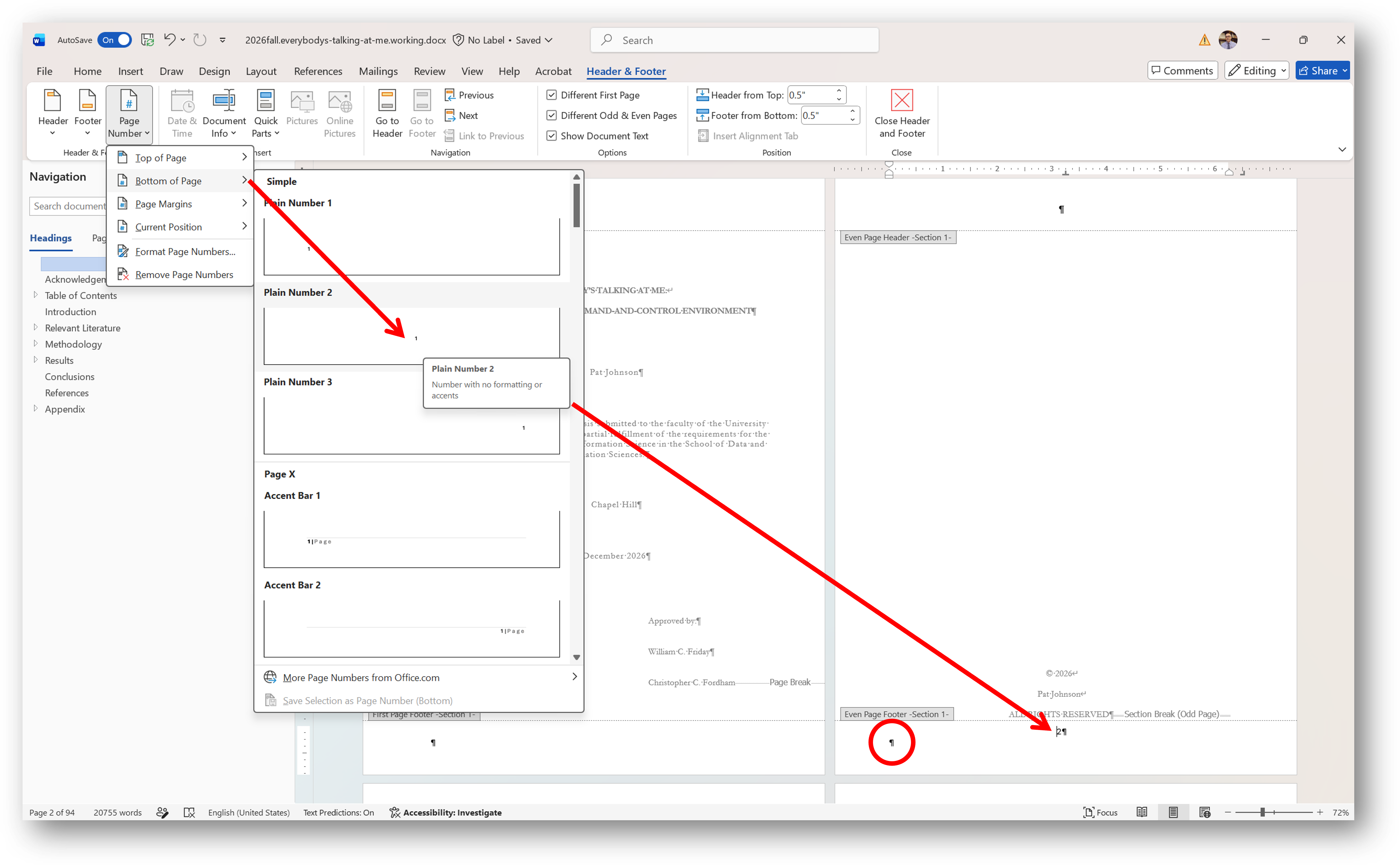Viewport: 1400px width, 866px height.
Task: Open the Page Margins submenu
Action: [x=180, y=204]
